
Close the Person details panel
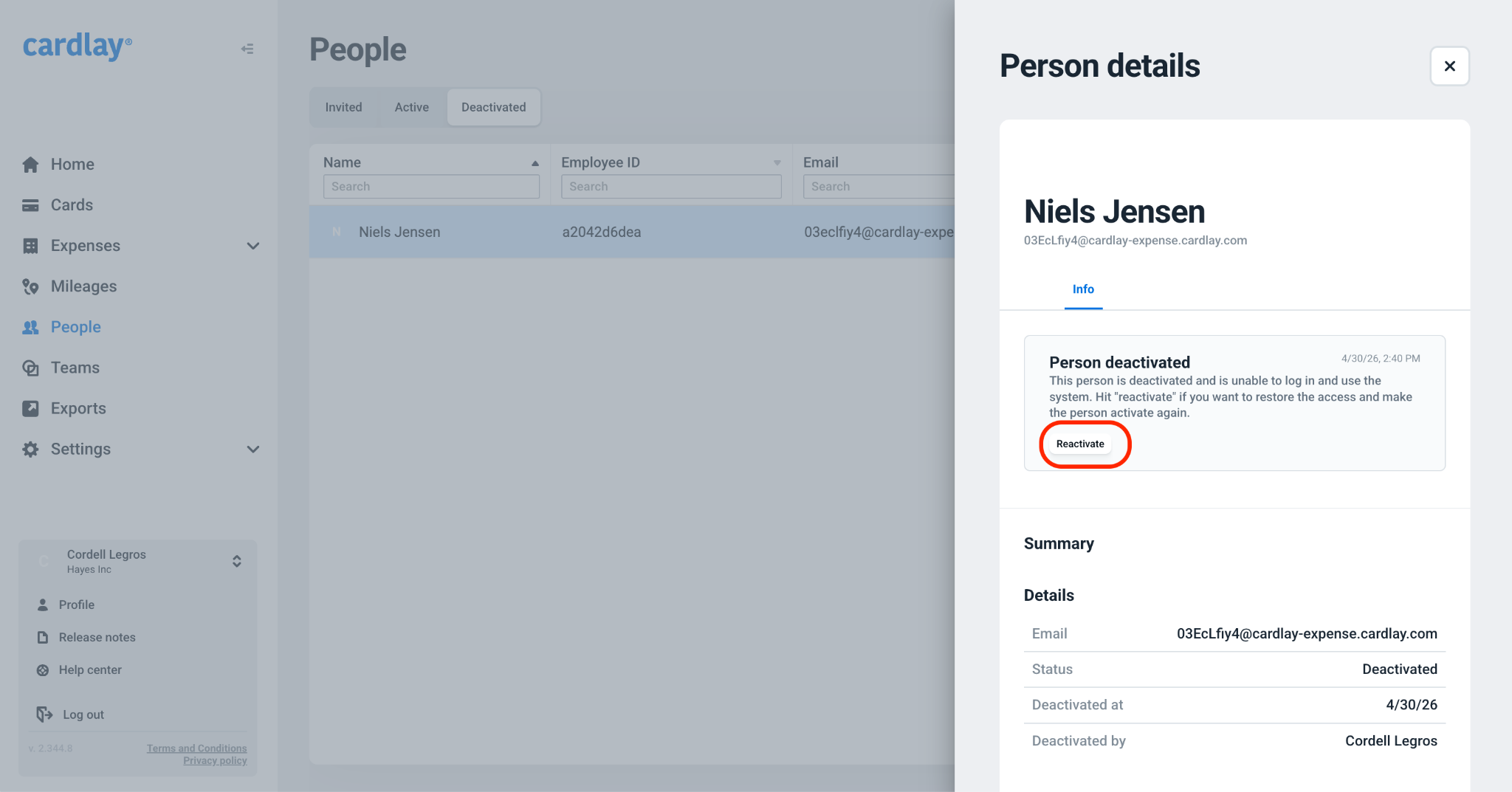point(1449,66)
